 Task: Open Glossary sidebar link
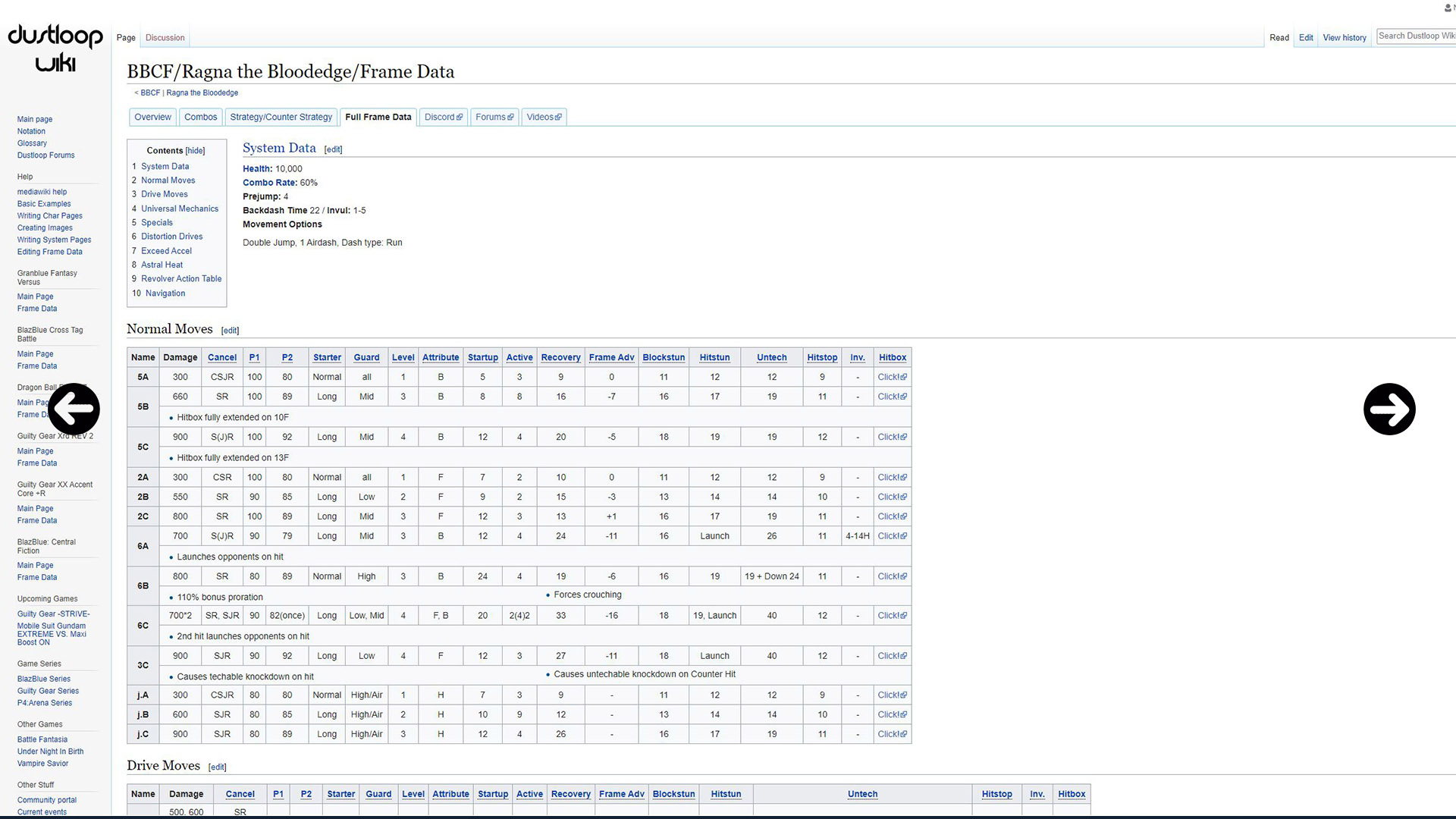[x=32, y=143]
